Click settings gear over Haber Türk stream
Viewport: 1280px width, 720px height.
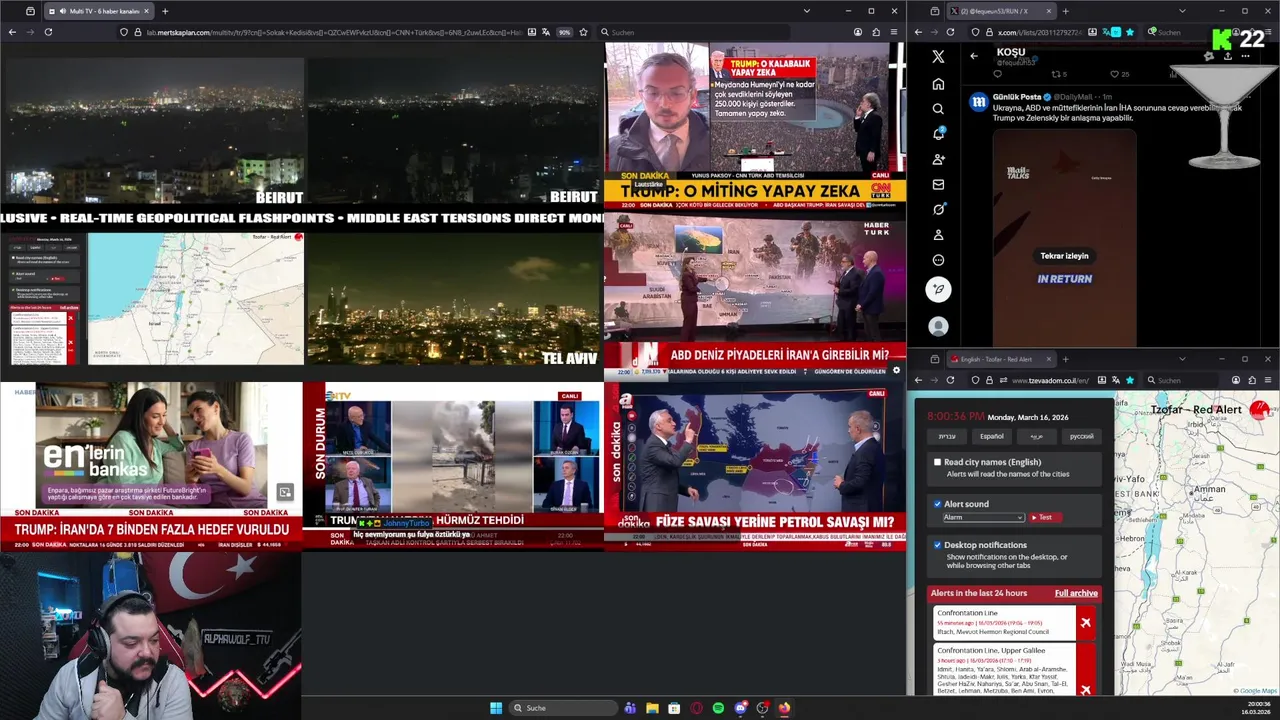896,370
